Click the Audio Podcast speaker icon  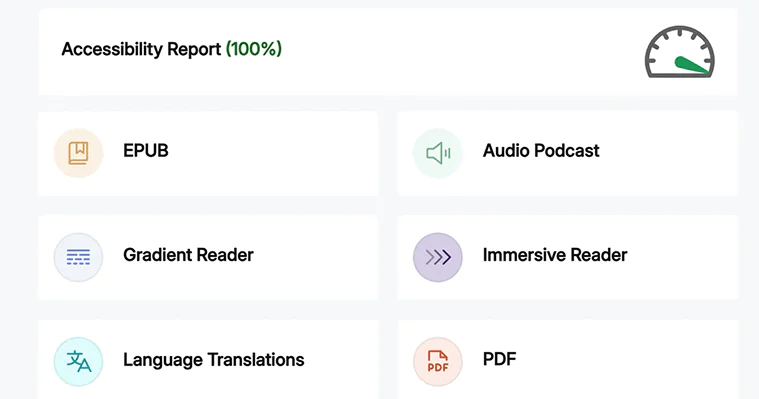click(438, 153)
